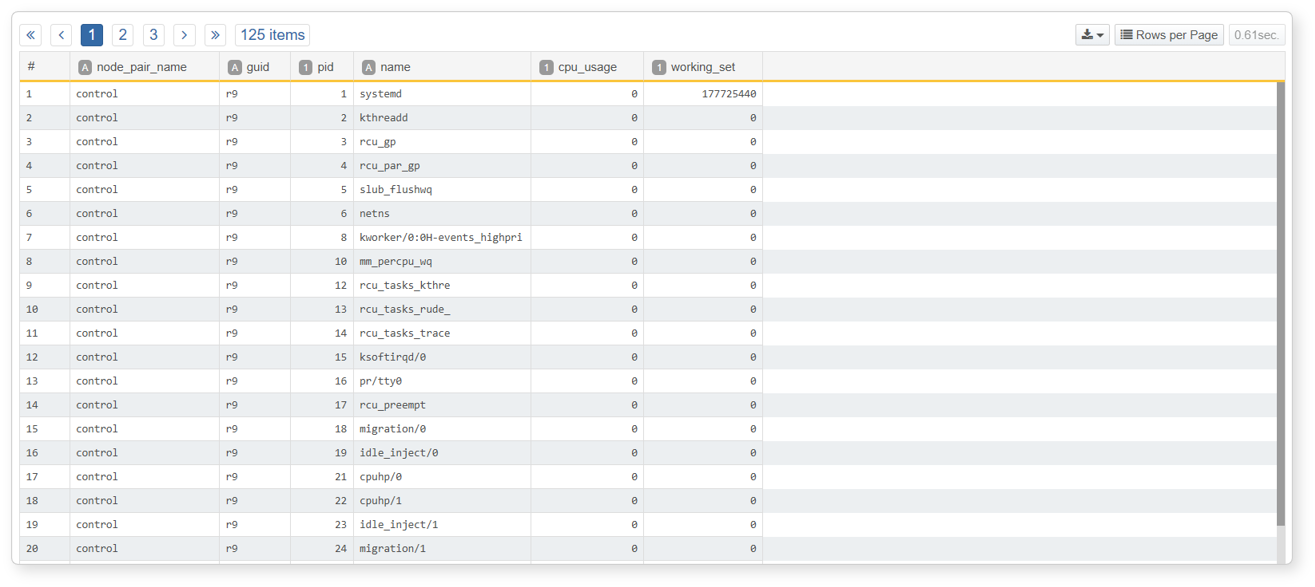Sort by cpu_usage column header
The height and width of the screenshot is (587, 1315).
click(x=587, y=67)
